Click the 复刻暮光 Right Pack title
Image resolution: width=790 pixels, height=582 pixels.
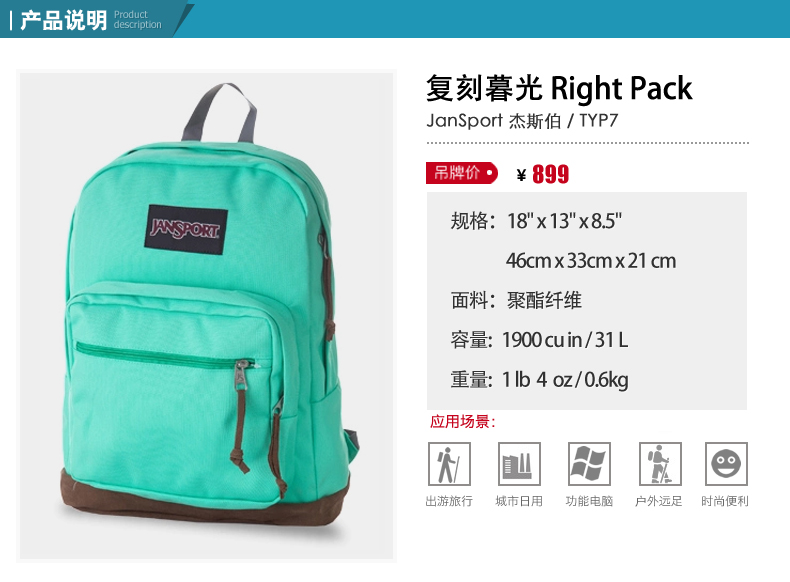[x=559, y=89]
